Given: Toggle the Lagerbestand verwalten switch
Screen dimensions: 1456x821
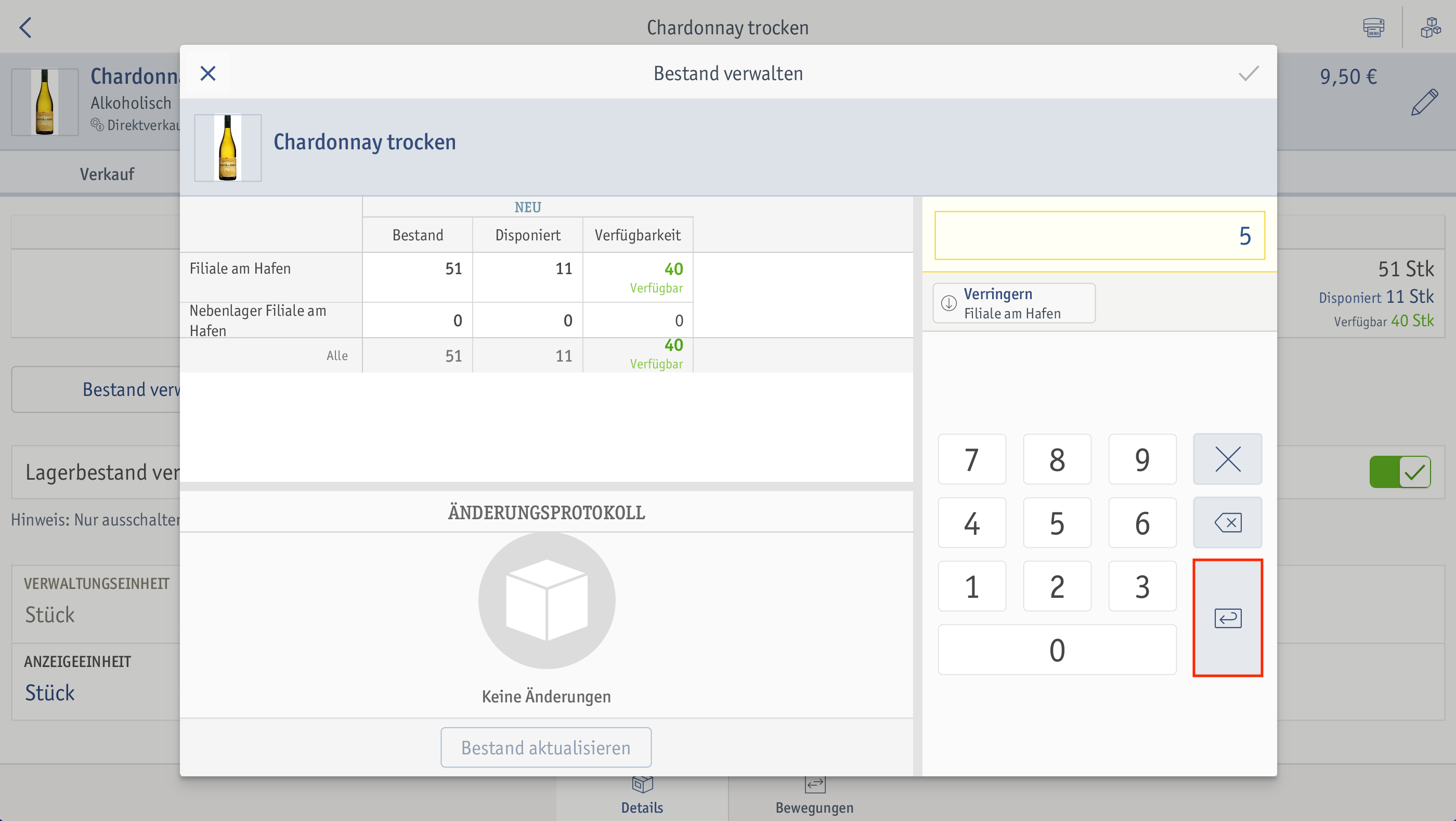Looking at the screenshot, I should click(1399, 471).
